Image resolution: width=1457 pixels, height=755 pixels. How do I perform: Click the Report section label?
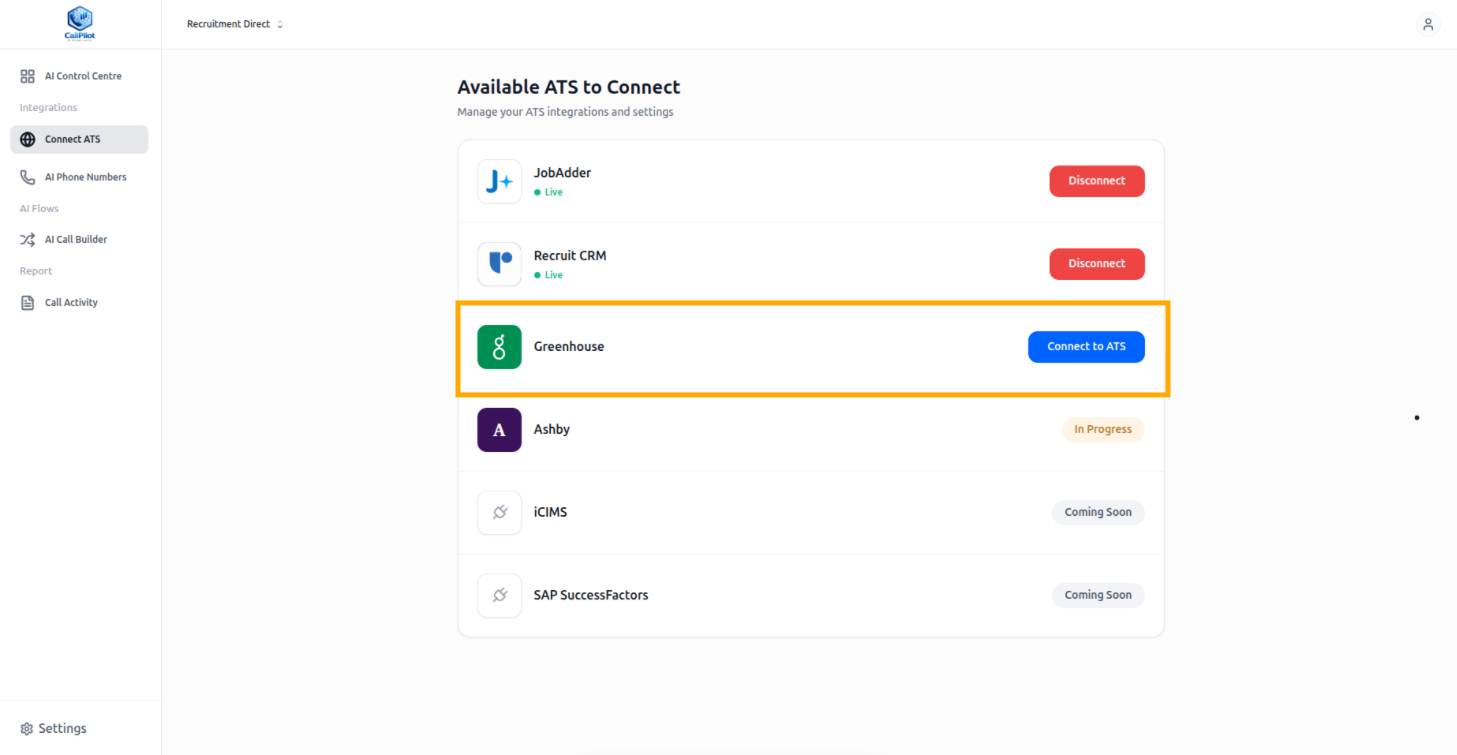36,271
